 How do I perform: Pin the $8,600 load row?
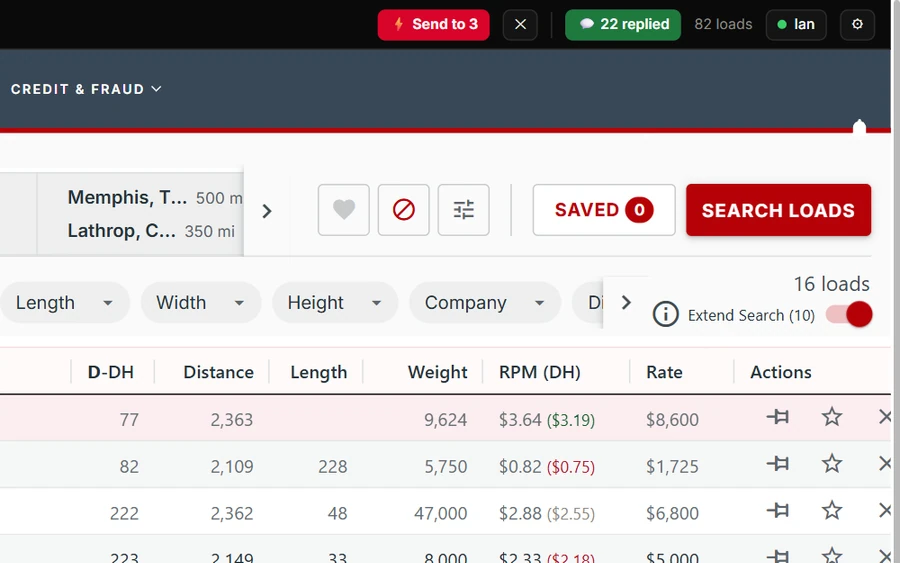[x=778, y=417]
